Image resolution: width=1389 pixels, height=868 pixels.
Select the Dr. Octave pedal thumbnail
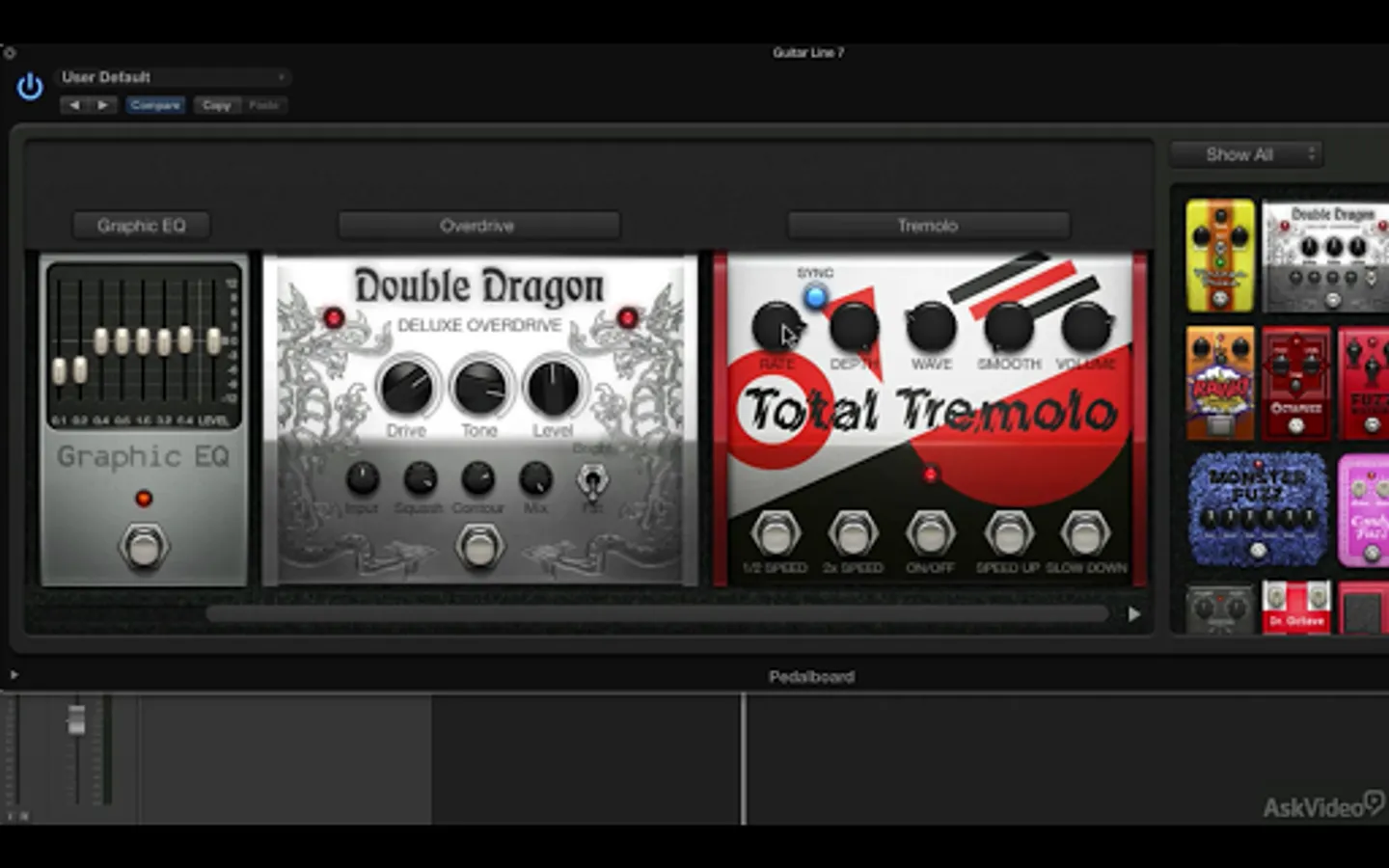coord(1296,608)
